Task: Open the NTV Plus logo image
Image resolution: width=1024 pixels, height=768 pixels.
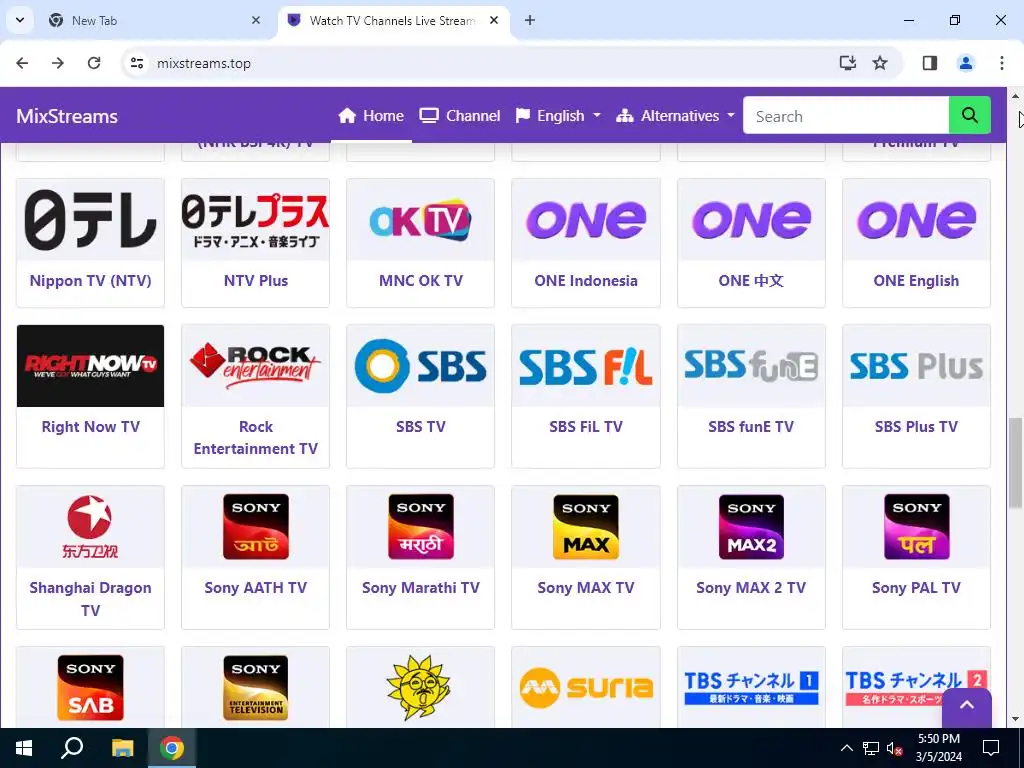Action: point(255,219)
